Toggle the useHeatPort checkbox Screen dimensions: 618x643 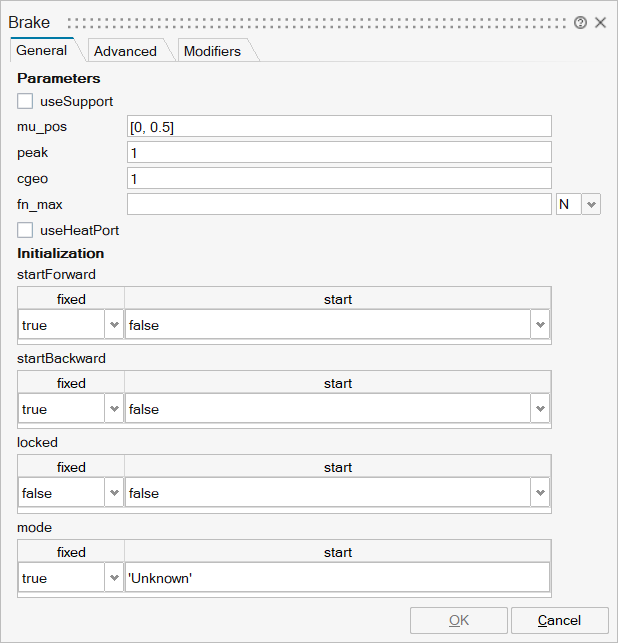(x=26, y=230)
